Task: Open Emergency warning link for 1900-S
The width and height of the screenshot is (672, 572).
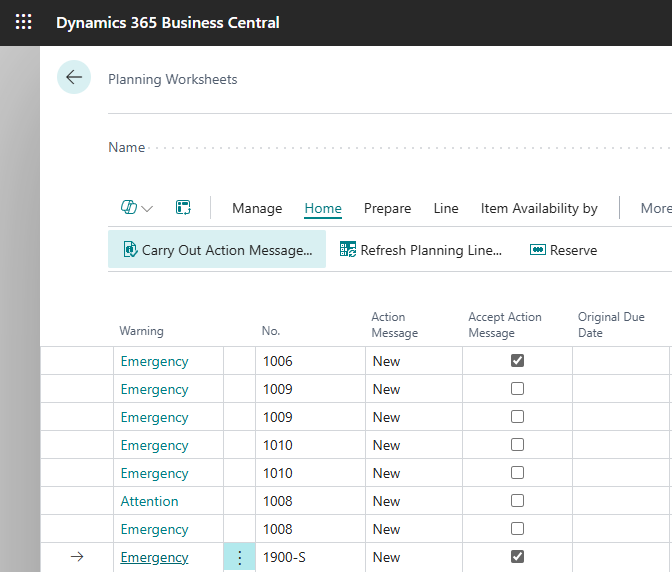Action: [x=154, y=557]
